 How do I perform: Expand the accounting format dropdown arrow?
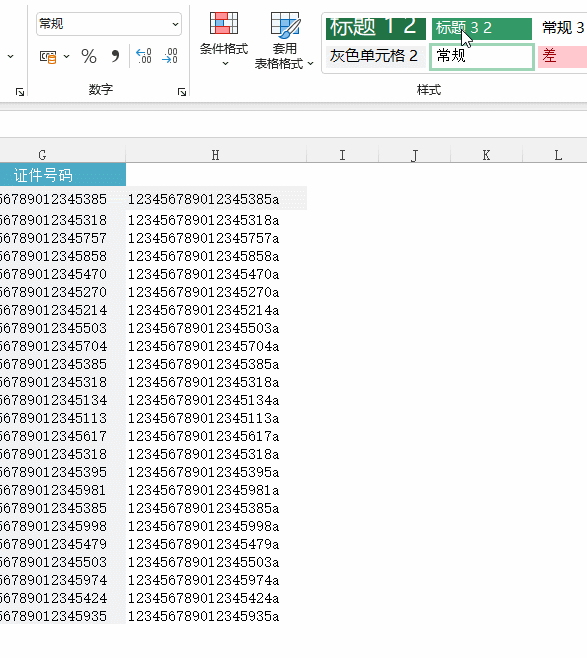[66, 56]
